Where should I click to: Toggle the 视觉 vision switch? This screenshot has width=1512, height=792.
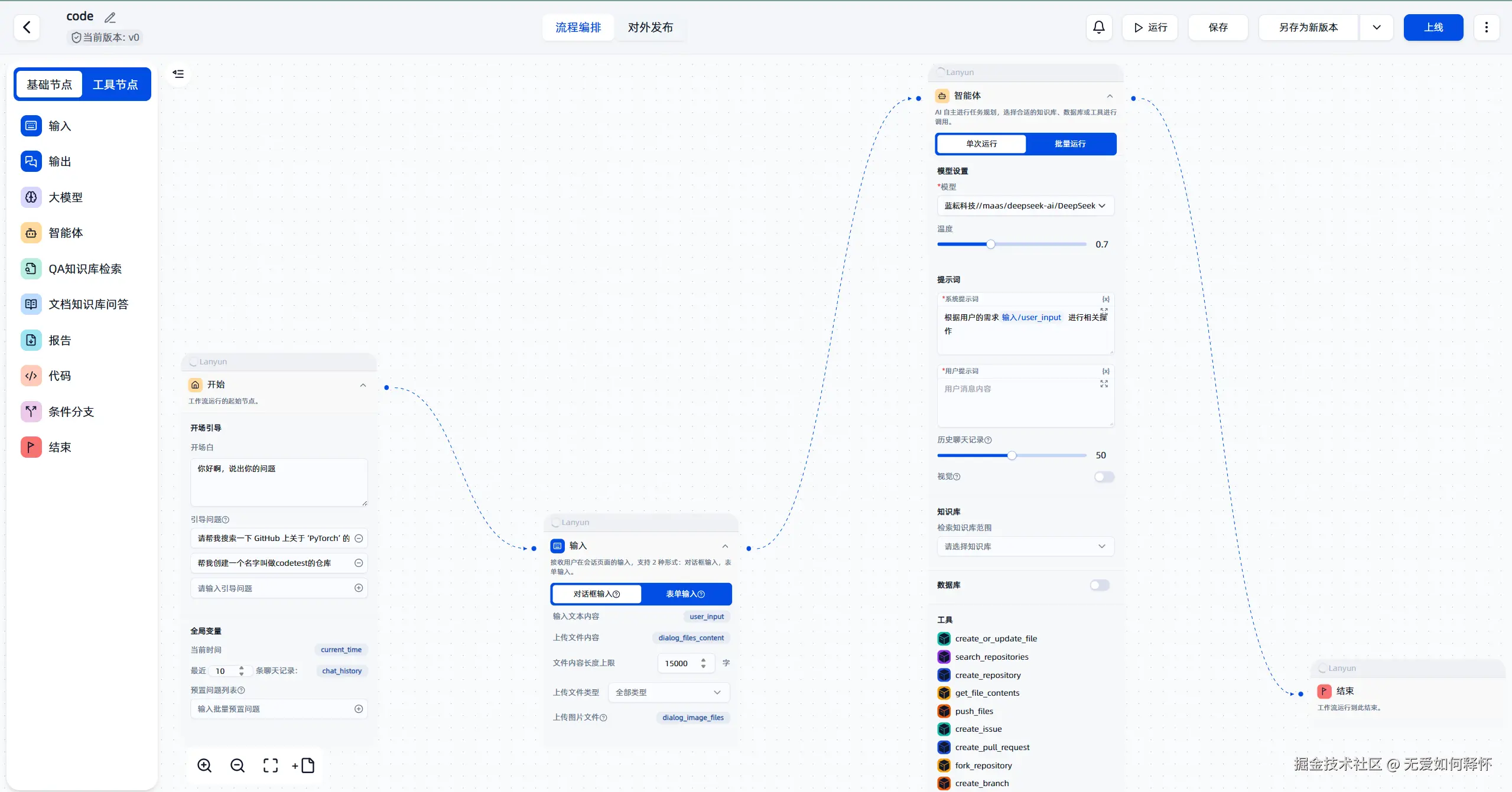(x=1103, y=477)
